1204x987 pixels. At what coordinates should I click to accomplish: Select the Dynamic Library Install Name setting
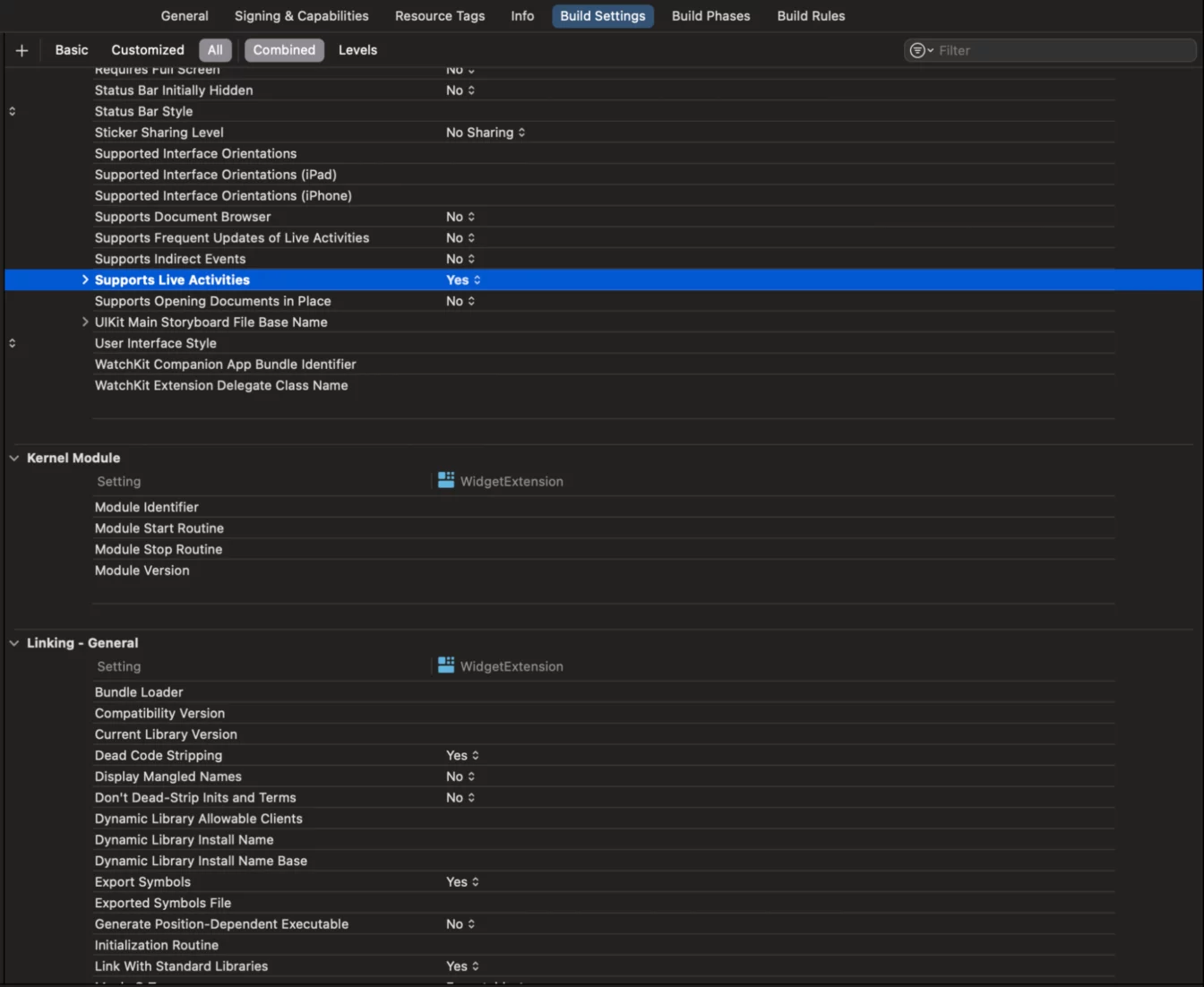[x=185, y=839]
